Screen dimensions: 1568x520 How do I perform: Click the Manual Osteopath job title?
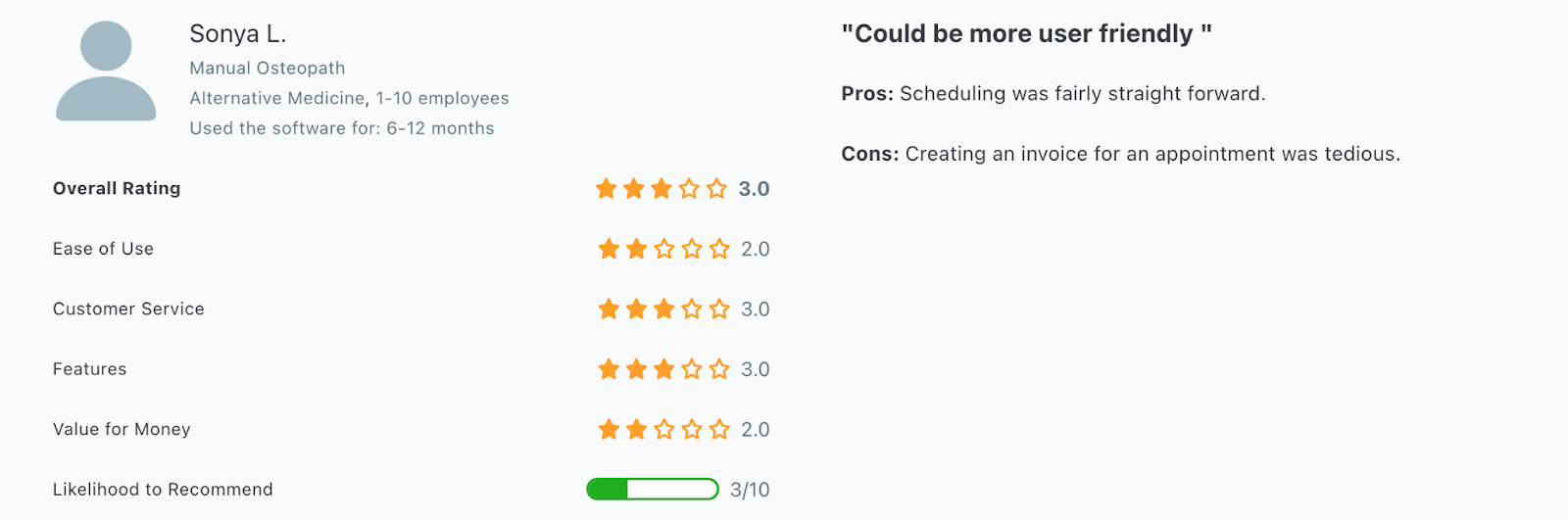(268, 69)
